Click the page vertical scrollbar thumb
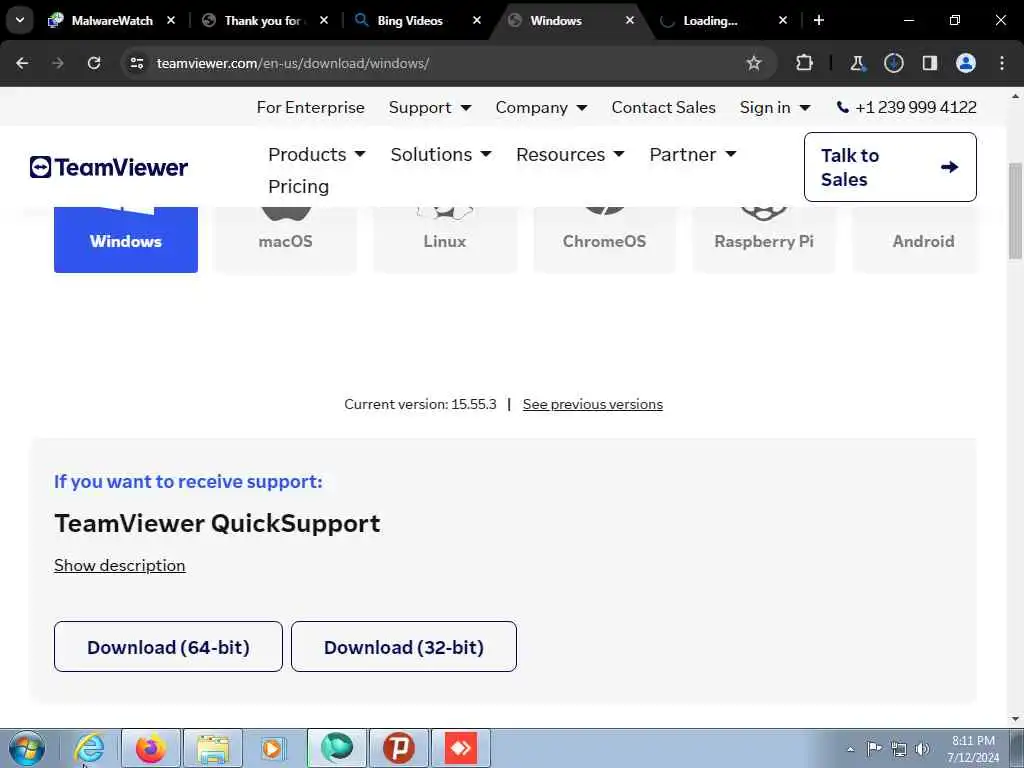Screen dimensions: 1024x768 click(1015, 210)
